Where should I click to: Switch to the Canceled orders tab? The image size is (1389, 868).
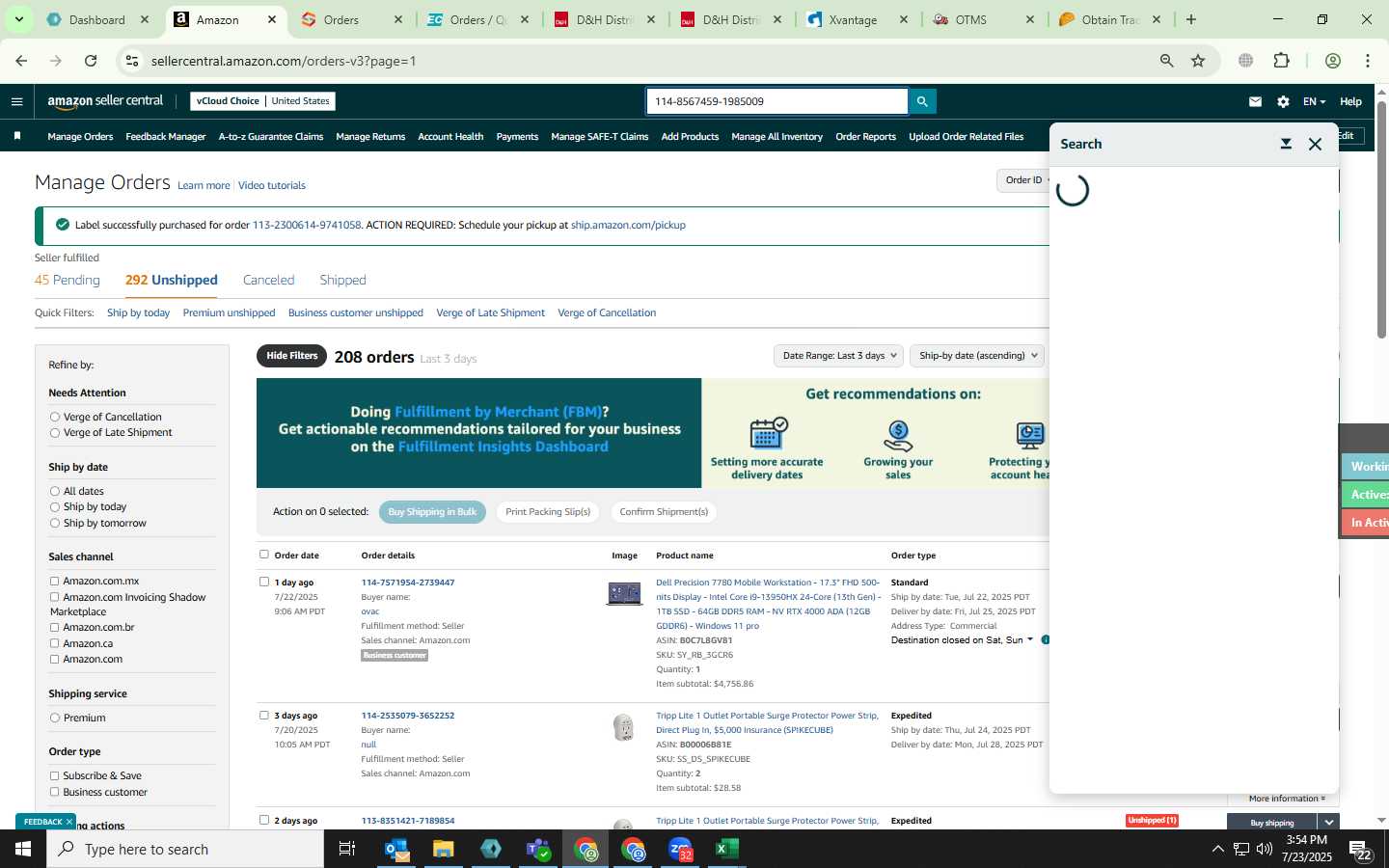point(268,280)
